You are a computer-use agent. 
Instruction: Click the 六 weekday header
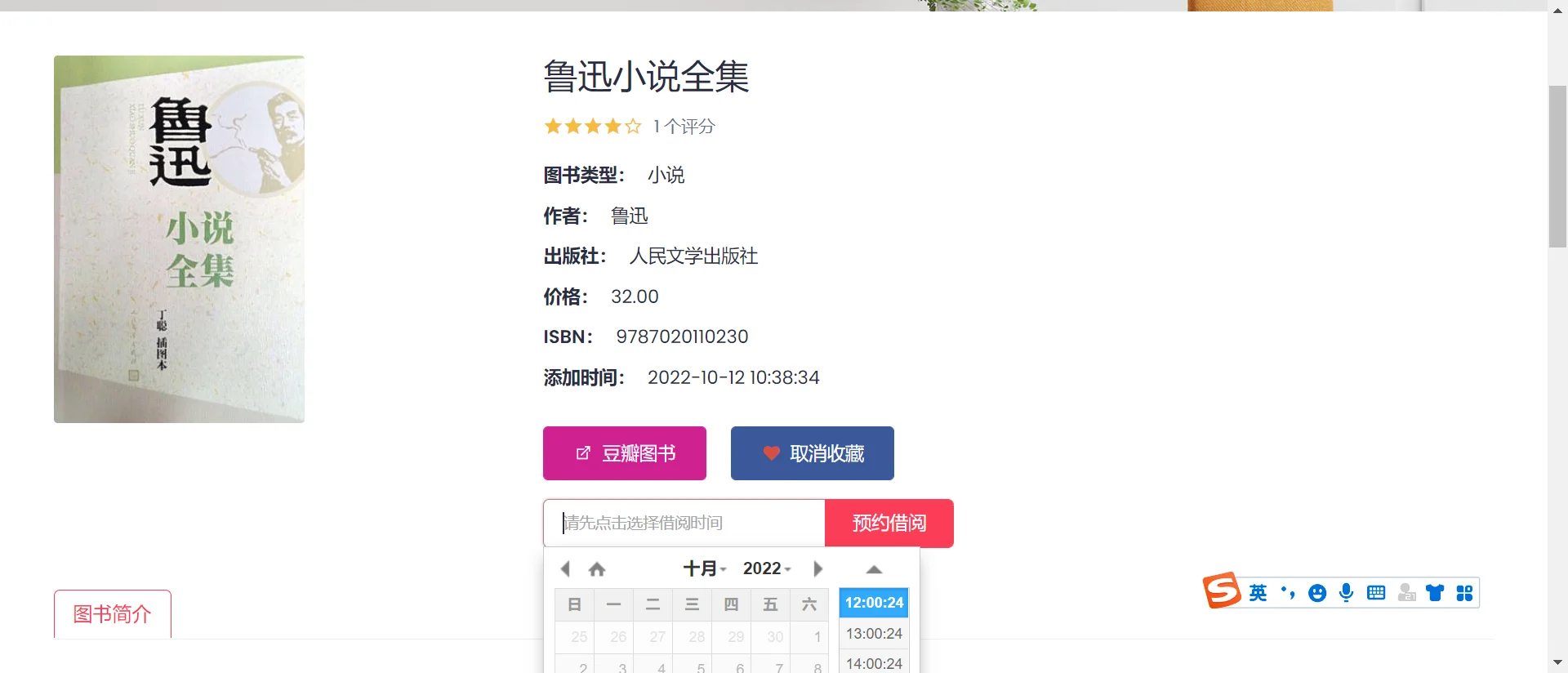coord(809,604)
